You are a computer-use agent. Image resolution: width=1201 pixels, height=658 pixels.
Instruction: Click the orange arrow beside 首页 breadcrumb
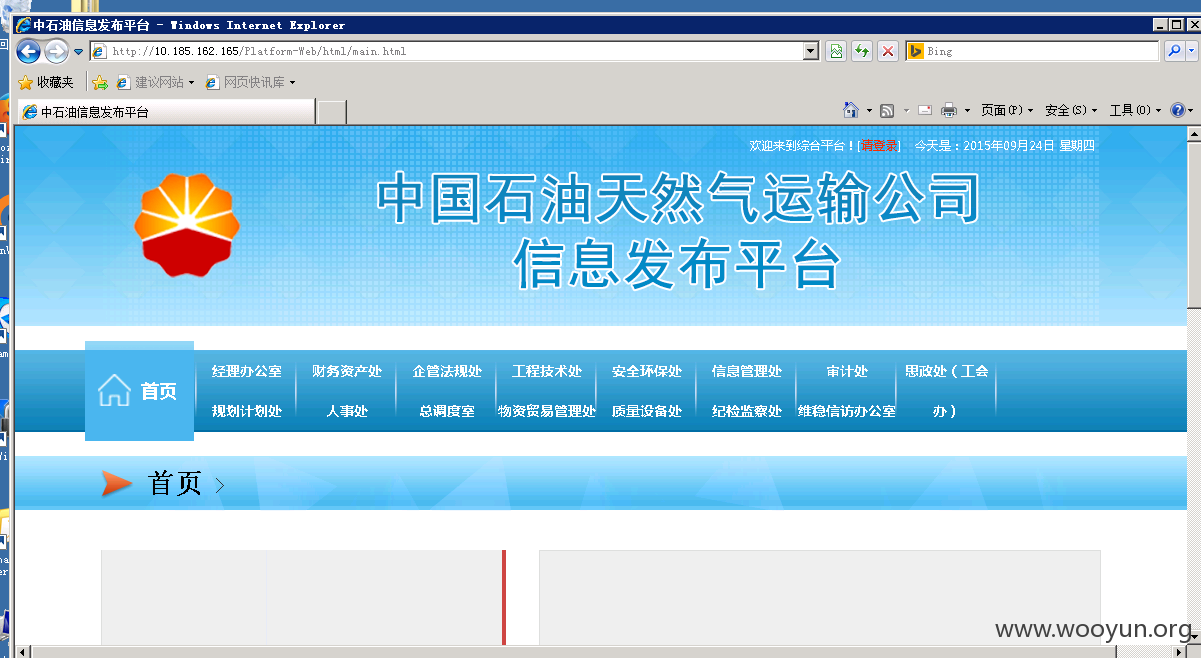[117, 484]
